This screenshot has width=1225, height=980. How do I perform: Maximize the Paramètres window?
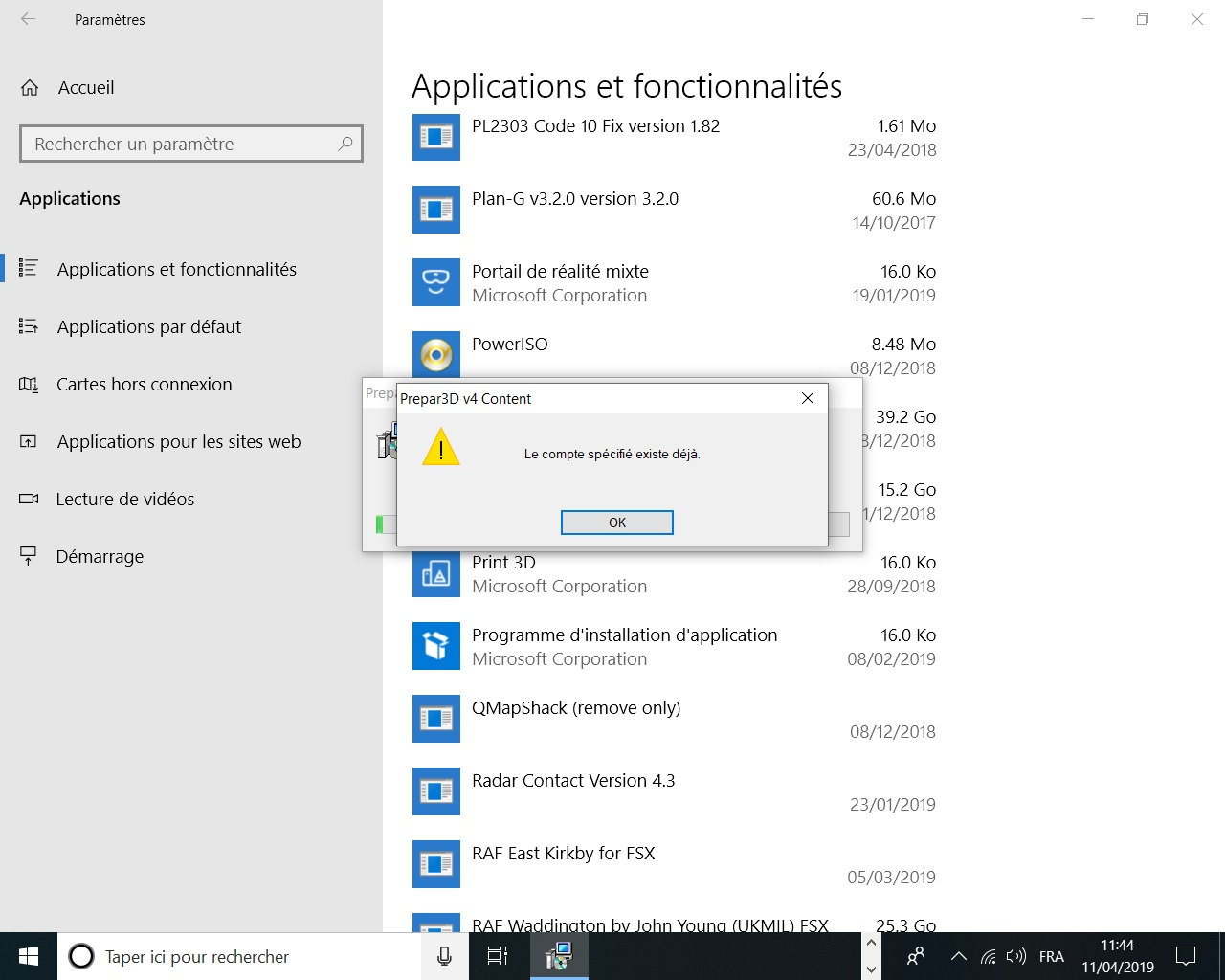(1143, 19)
